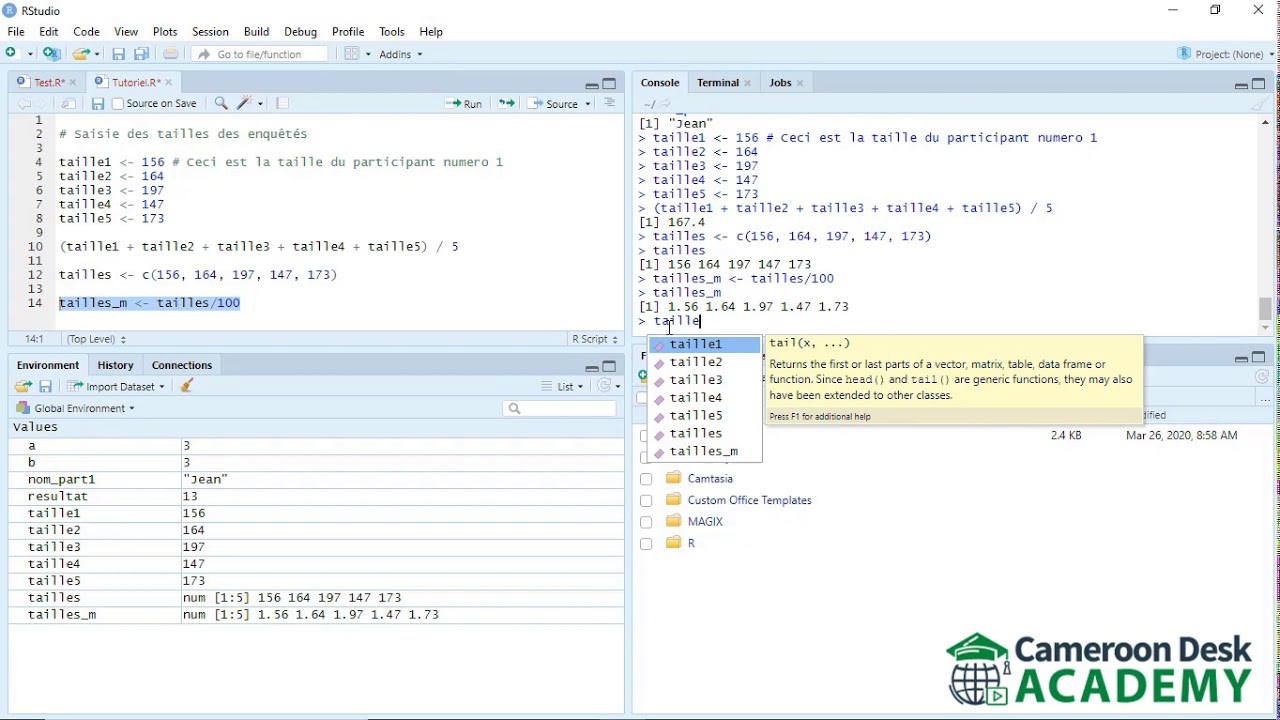This screenshot has width=1280, height=720.
Task: Open the Project: (None) dropdown
Action: [x=1226, y=54]
